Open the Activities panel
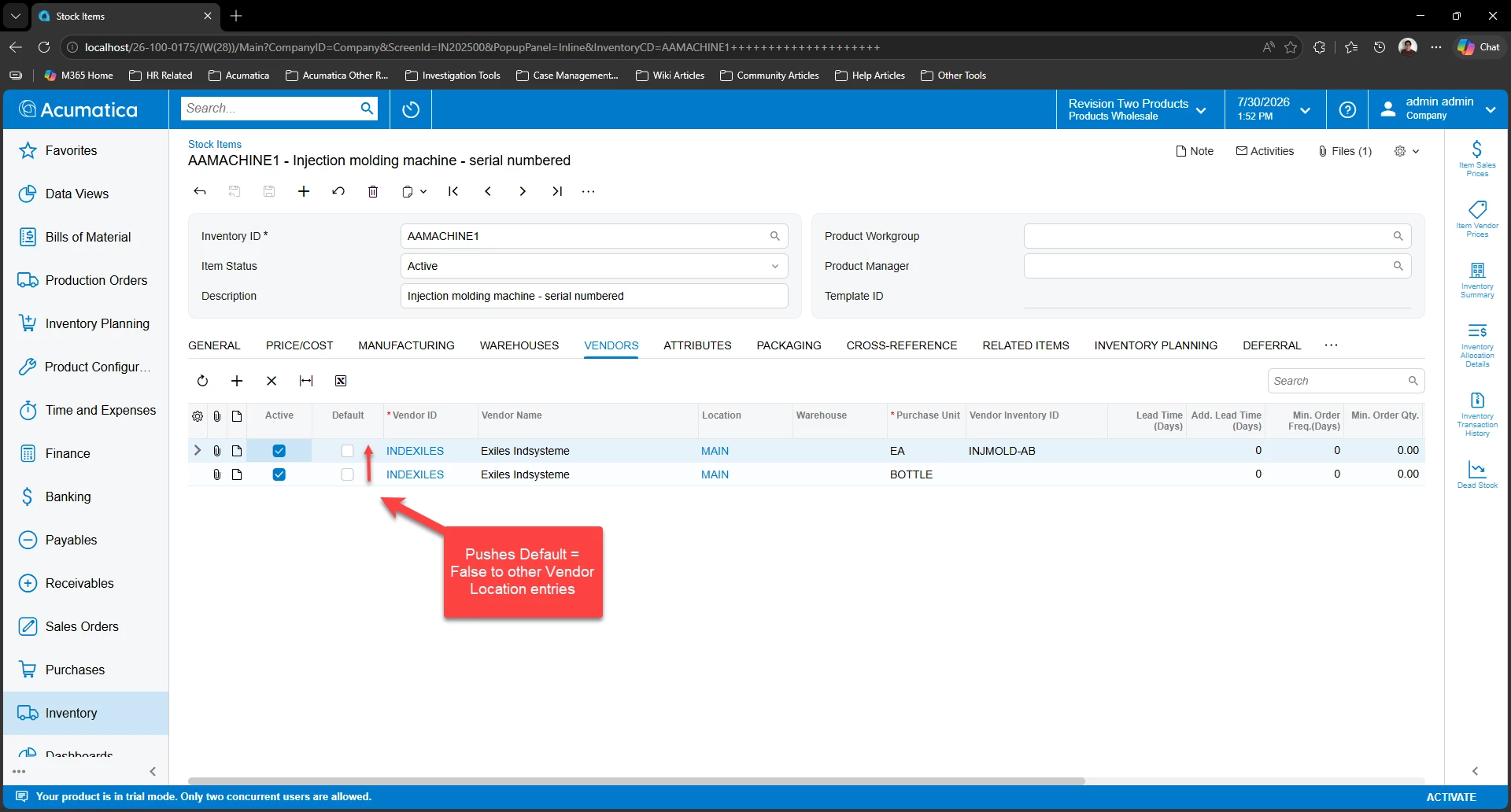Image resolution: width=1511 pixels, height=812 pixels. [x=1265, y=151]
